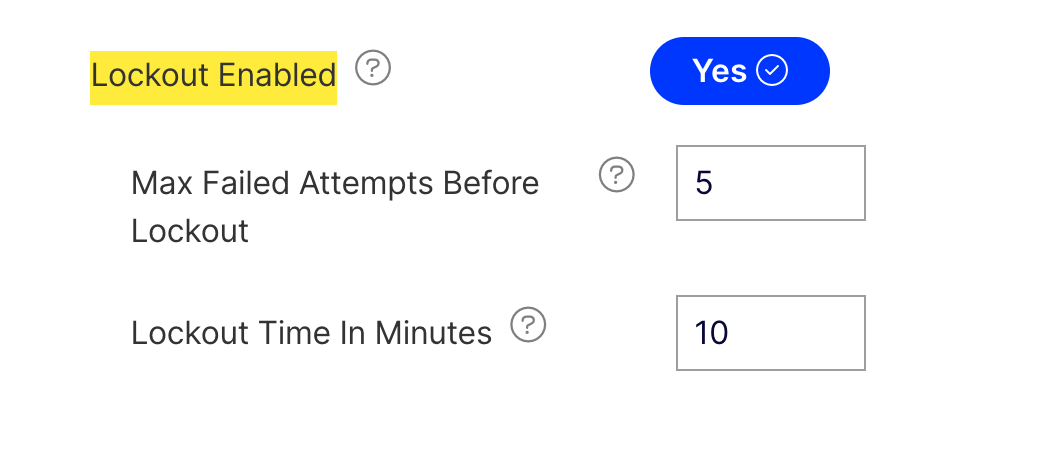Viewport: 1056px width, 460px height.
Task: Select the second-line Lockout word in the label
Action: [190, 231]
